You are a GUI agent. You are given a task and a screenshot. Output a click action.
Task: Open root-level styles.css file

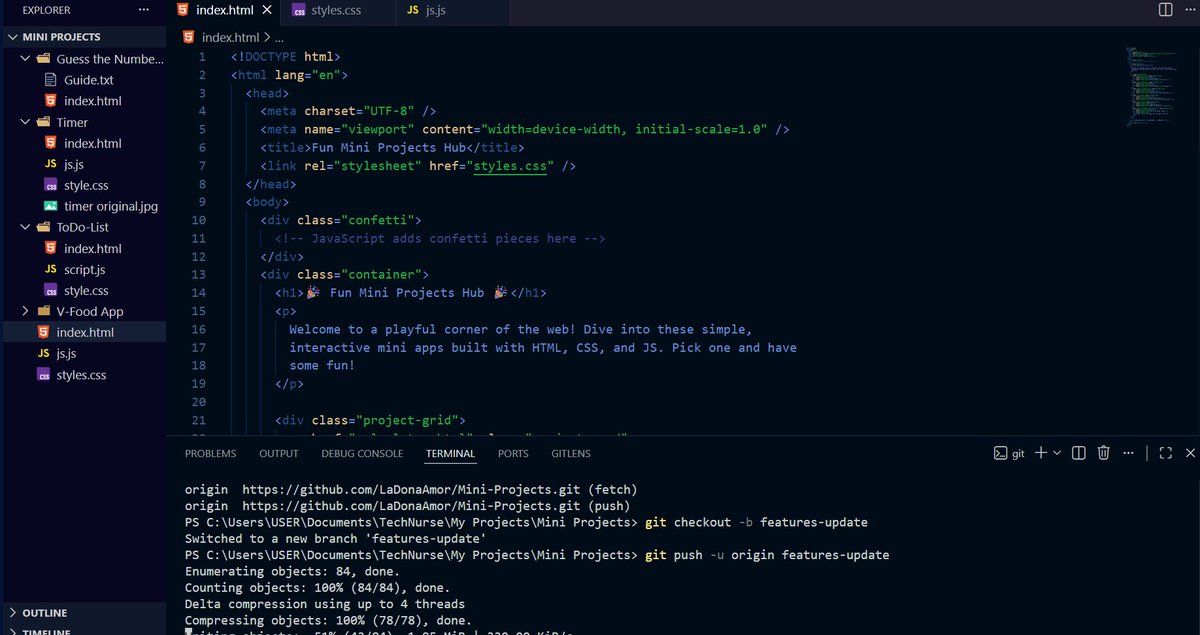click(x=83, y=375)
